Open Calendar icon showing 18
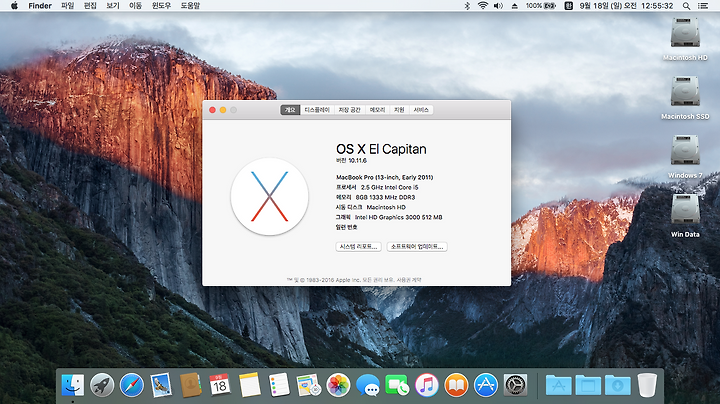This screenshot has height=404, width=720. 219,385
